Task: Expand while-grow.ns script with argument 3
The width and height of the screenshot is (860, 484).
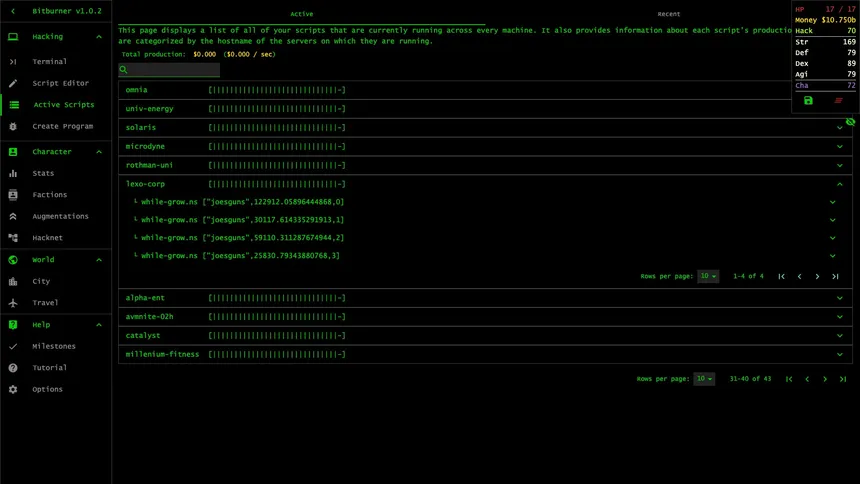Action: [x=833, y=256]
